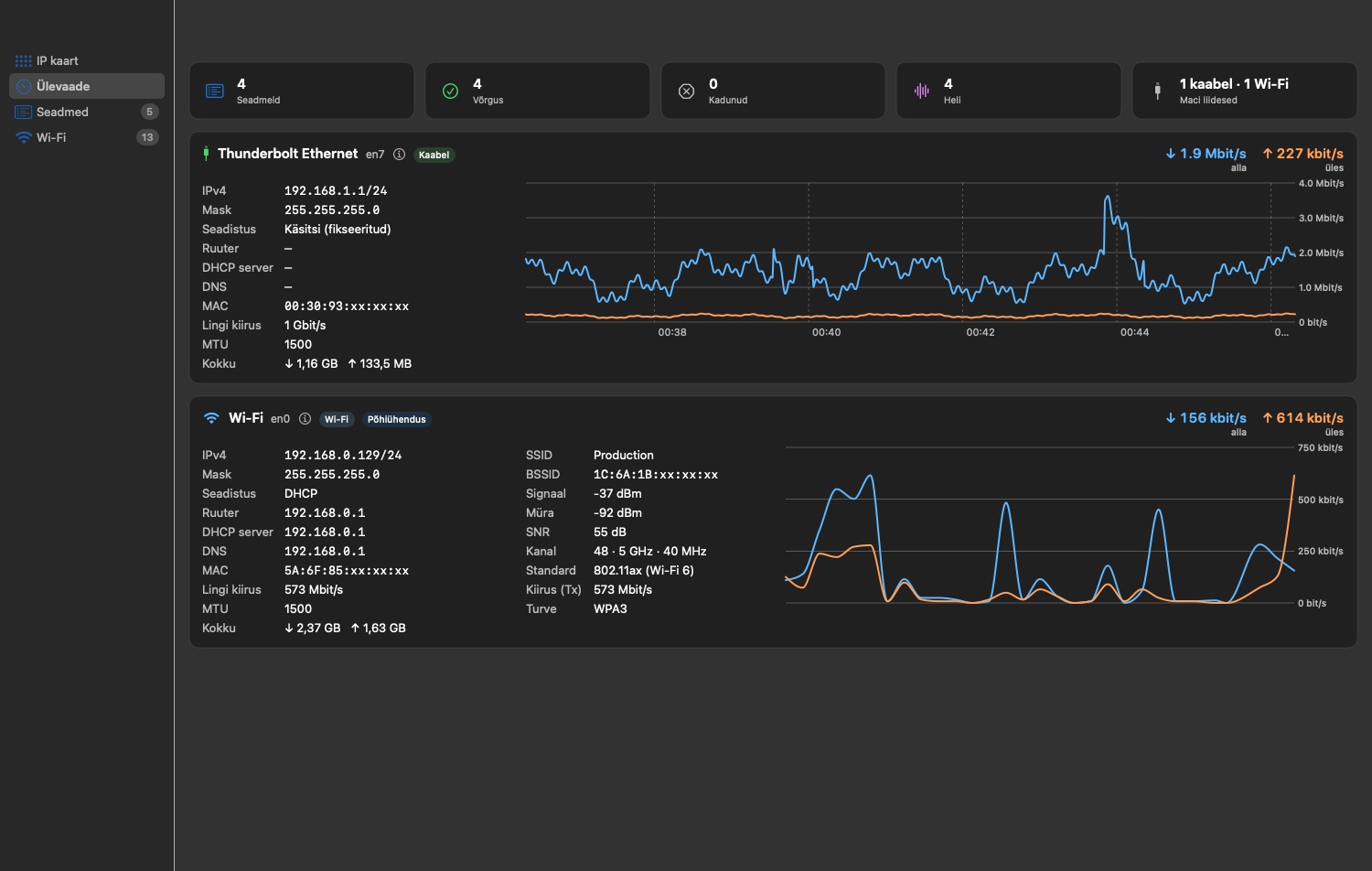Click the Kaabel tag badge

point(434,155)
